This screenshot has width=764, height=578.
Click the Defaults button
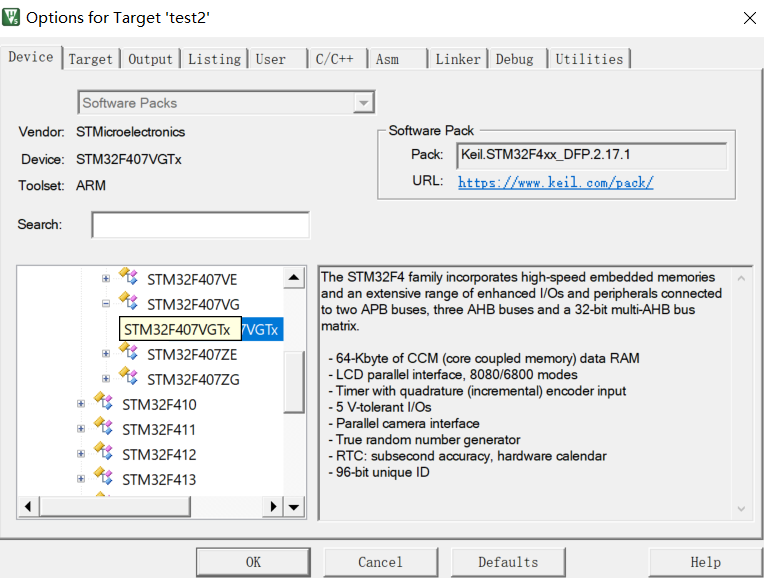click(508, 562)
